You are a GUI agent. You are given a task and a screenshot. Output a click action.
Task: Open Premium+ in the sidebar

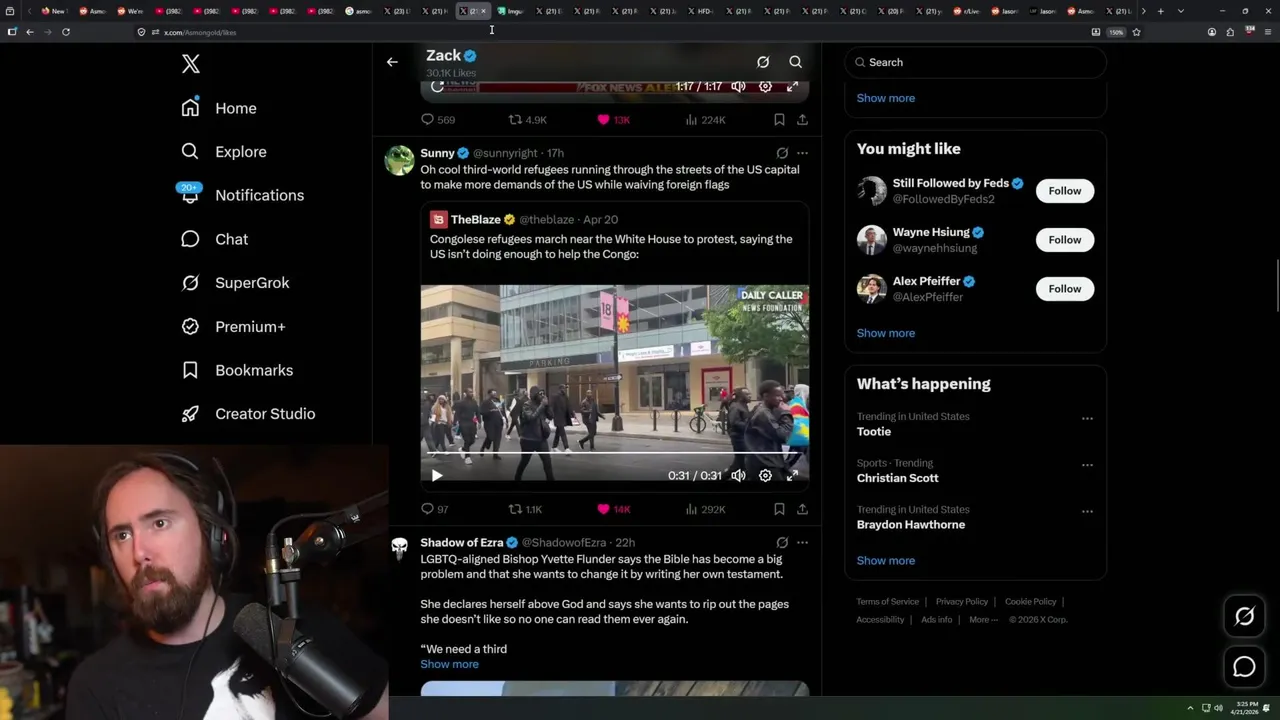233,326
